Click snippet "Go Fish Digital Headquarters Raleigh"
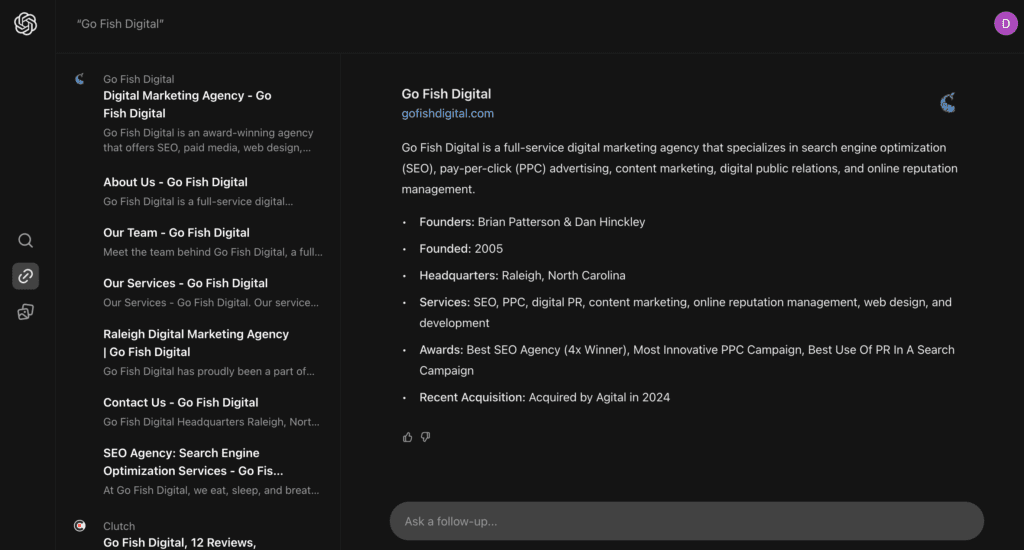 (212, 422)
